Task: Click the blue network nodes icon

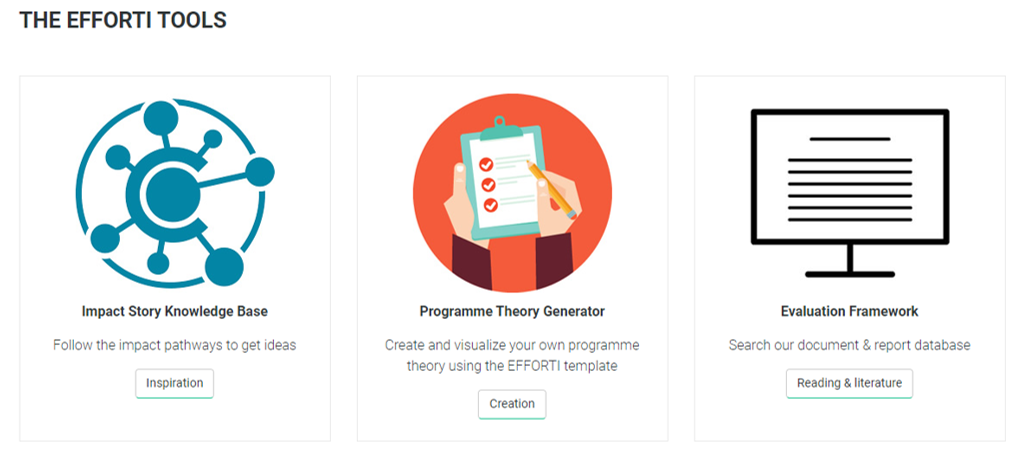Action: click(175, 193)
